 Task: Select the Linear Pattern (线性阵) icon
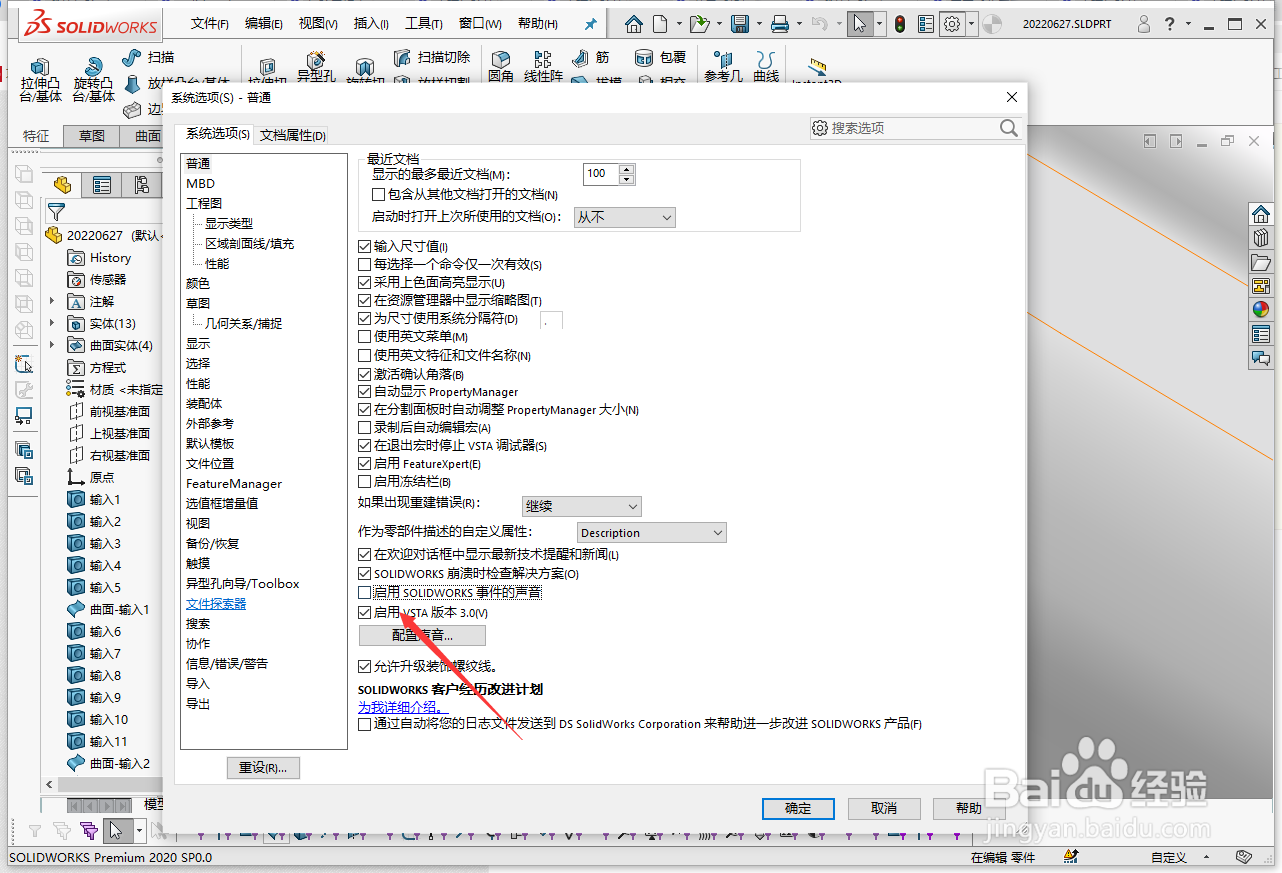(x=543, y=62)
